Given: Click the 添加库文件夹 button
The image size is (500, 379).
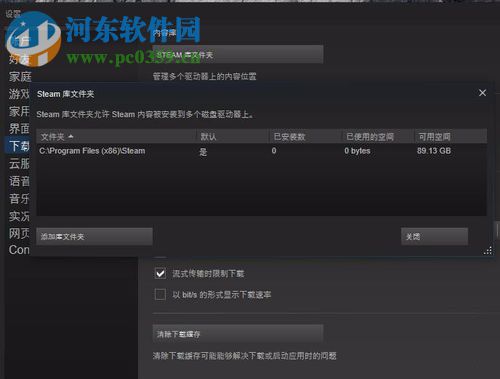Looking at the screenshot, I should pyautogui.click(x=94, y=237).
